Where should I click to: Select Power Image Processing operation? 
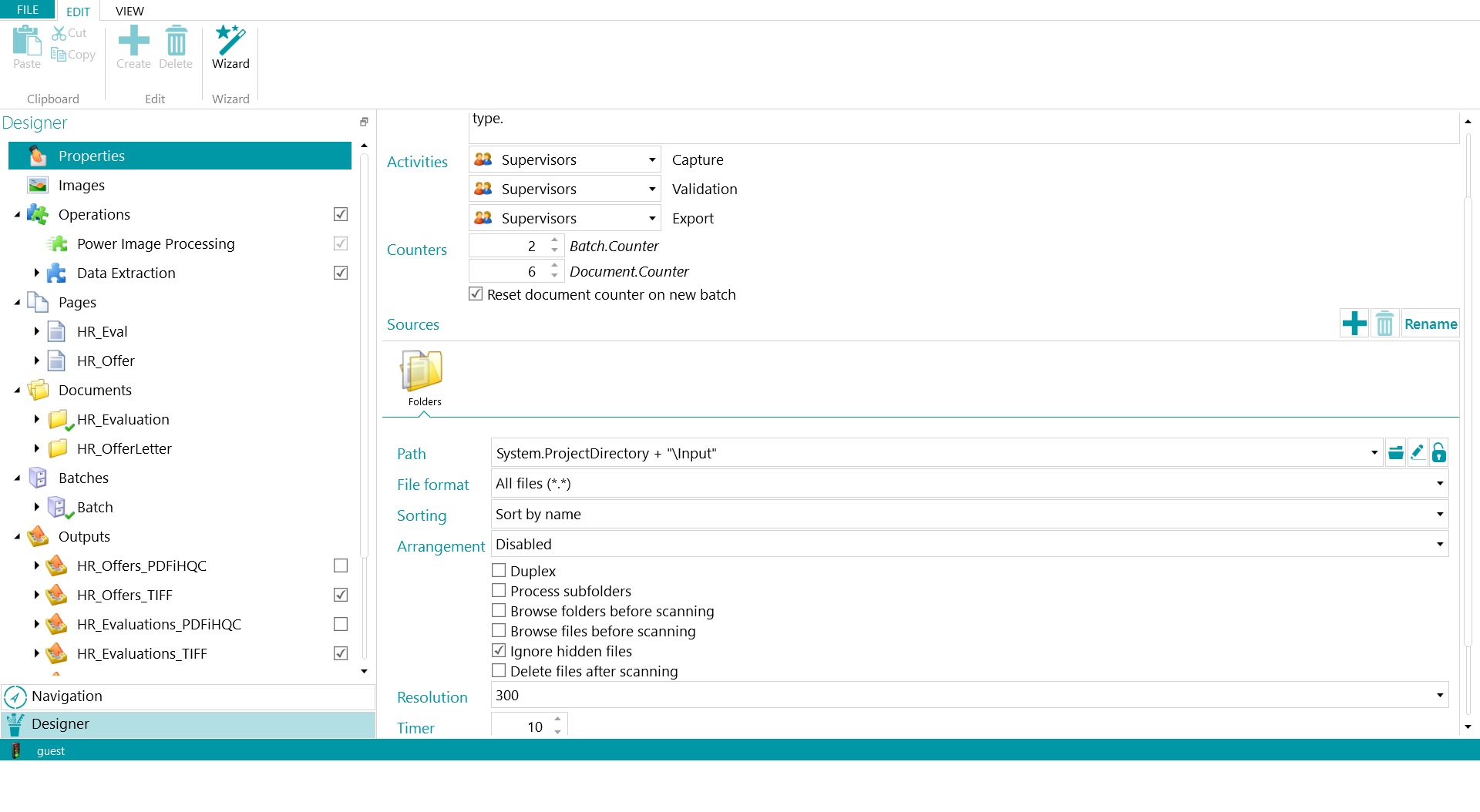coord(156,243)
